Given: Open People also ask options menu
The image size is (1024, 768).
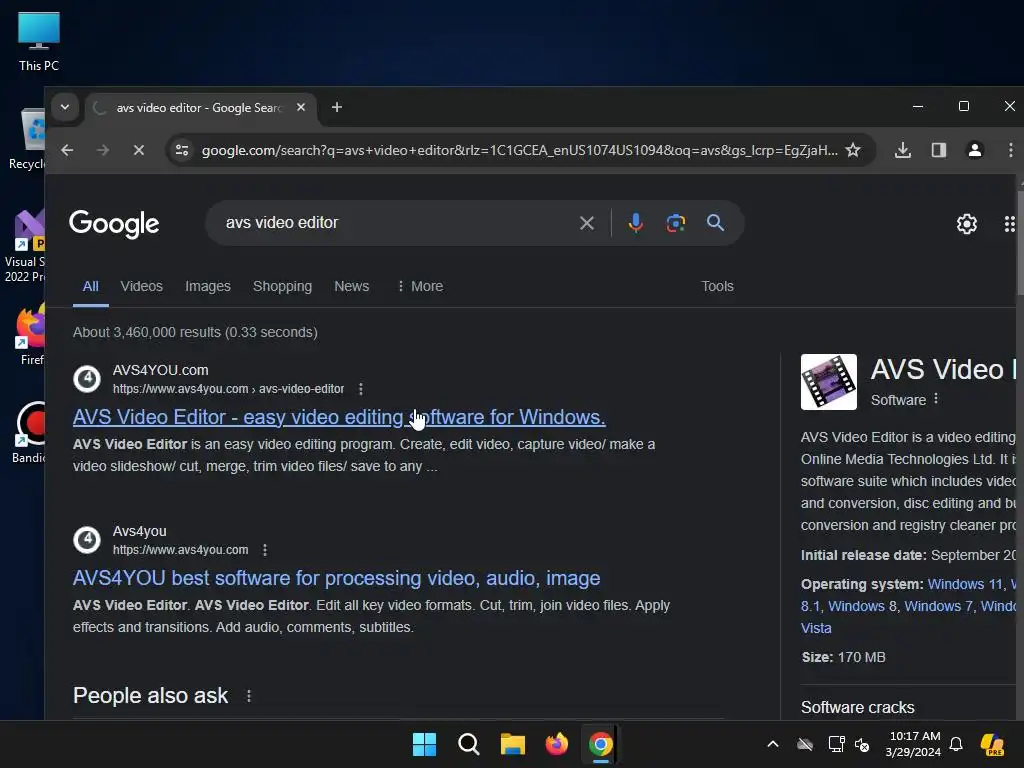Looking at the screenshot, I should (249, 696).
